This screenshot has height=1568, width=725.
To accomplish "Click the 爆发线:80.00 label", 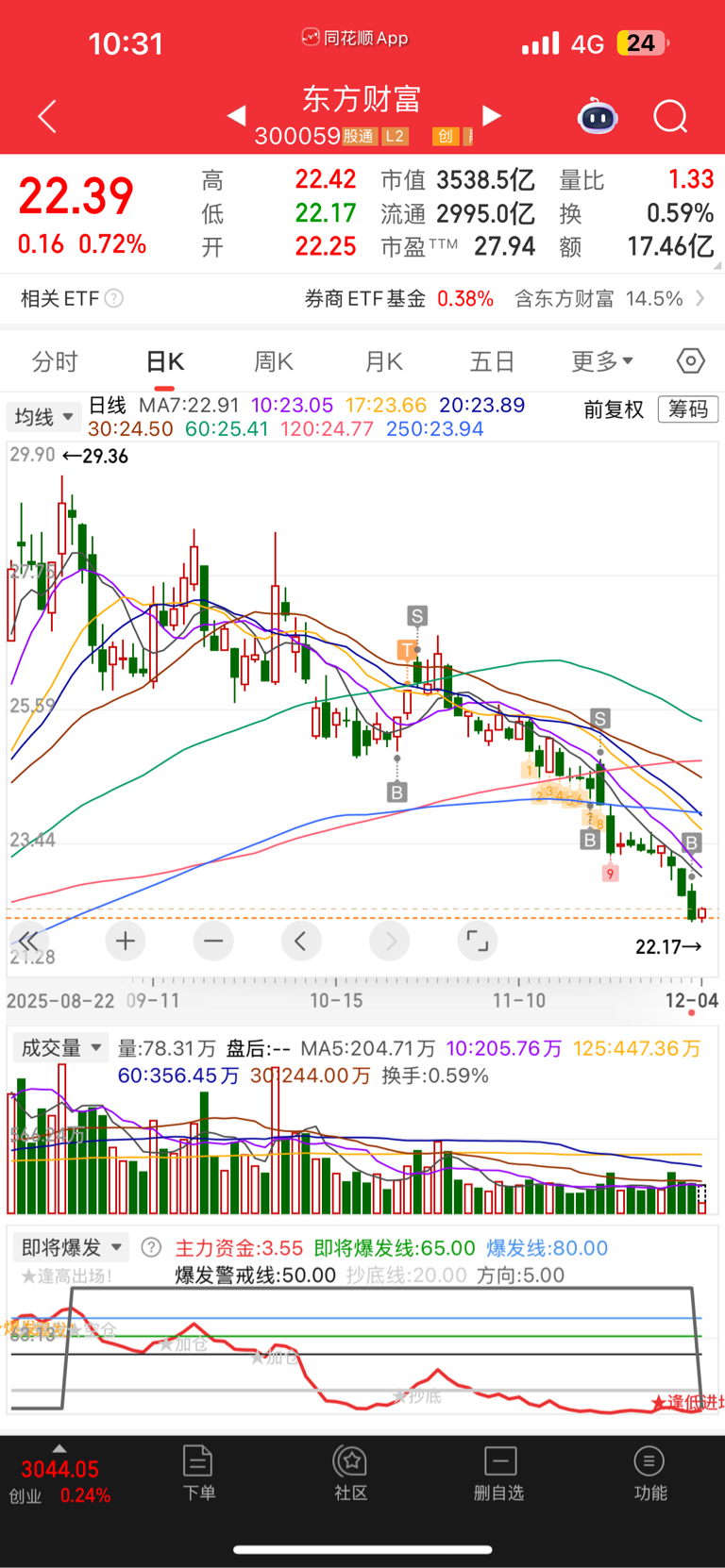I will pos(547,1248).
